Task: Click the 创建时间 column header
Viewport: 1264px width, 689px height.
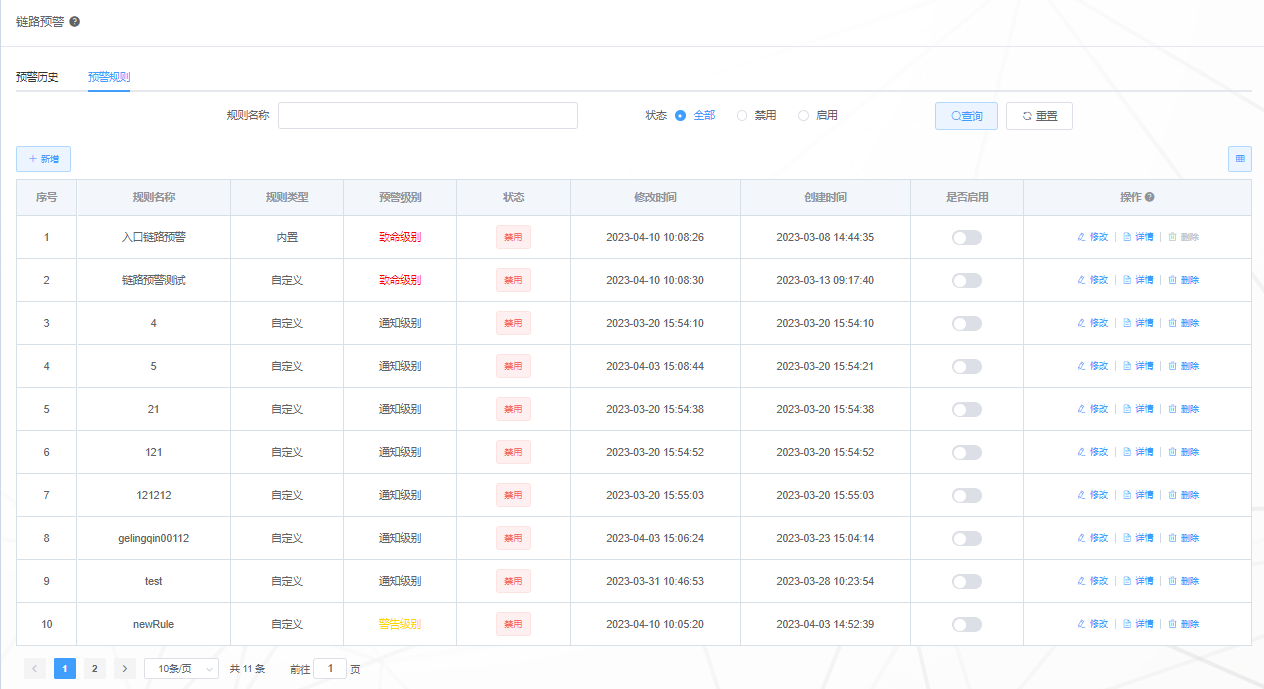Action: tap(825, 197)
